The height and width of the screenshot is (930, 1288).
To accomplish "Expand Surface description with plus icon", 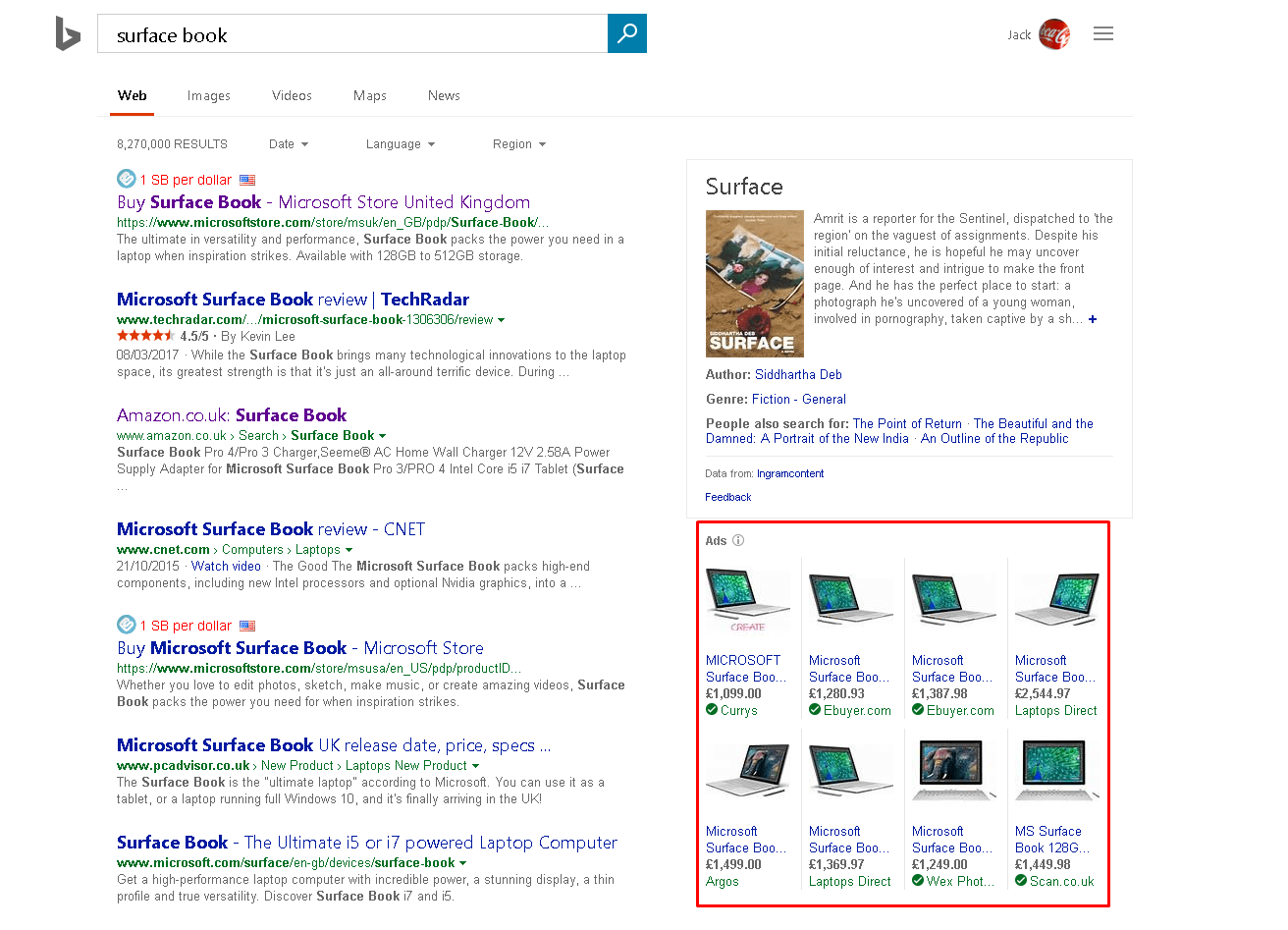I will [x=1093, y=319].
